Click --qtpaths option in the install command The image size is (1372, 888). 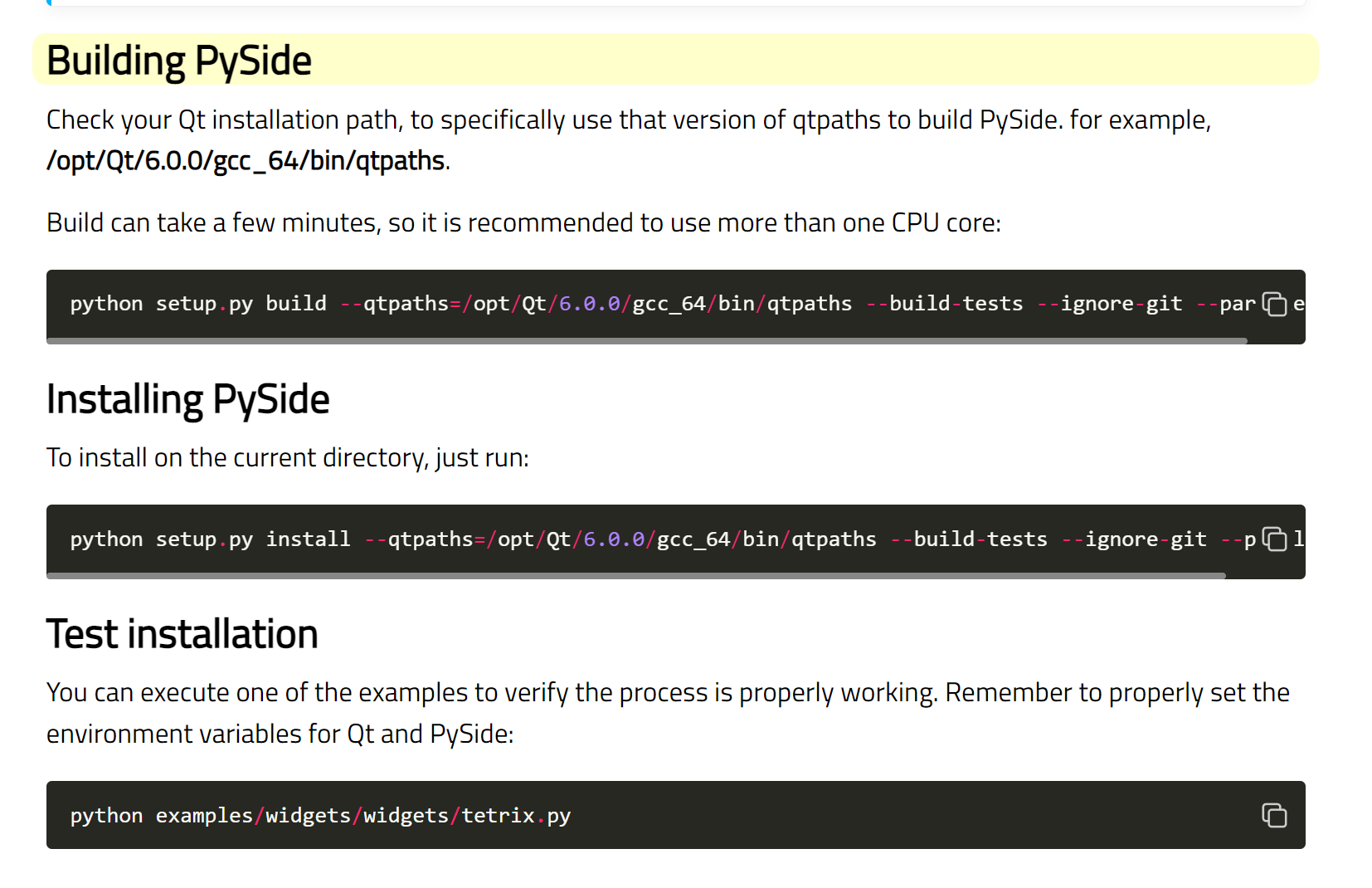pos(419,539)
